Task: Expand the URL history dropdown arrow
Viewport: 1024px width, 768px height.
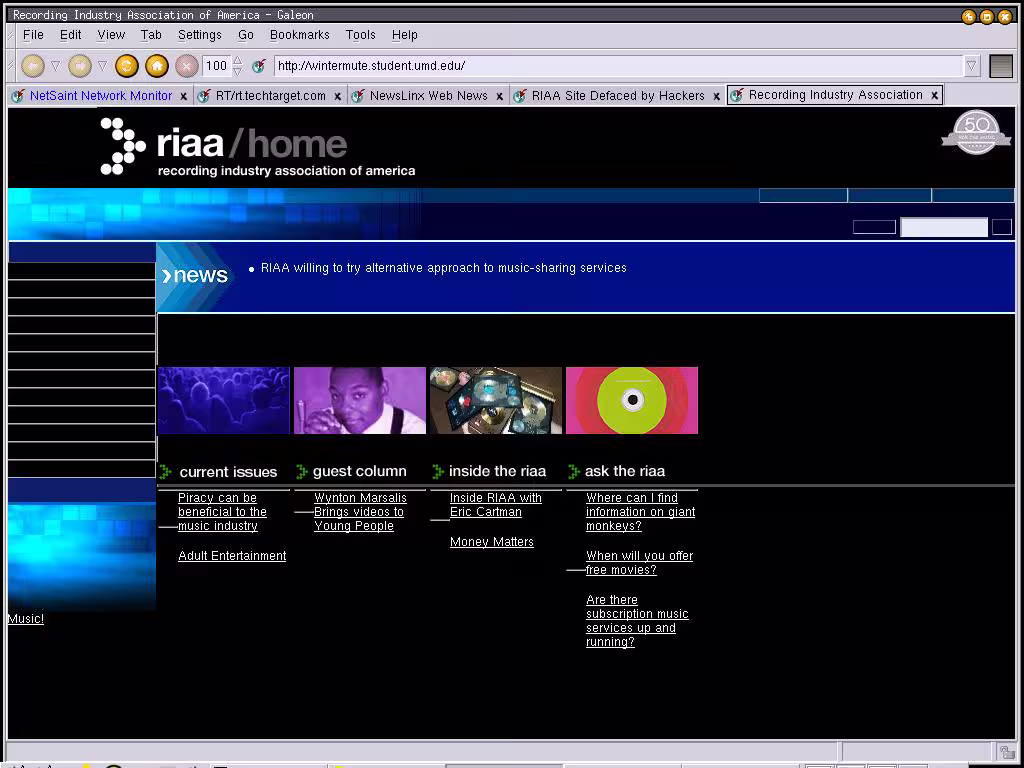Action: click(971, 66)
